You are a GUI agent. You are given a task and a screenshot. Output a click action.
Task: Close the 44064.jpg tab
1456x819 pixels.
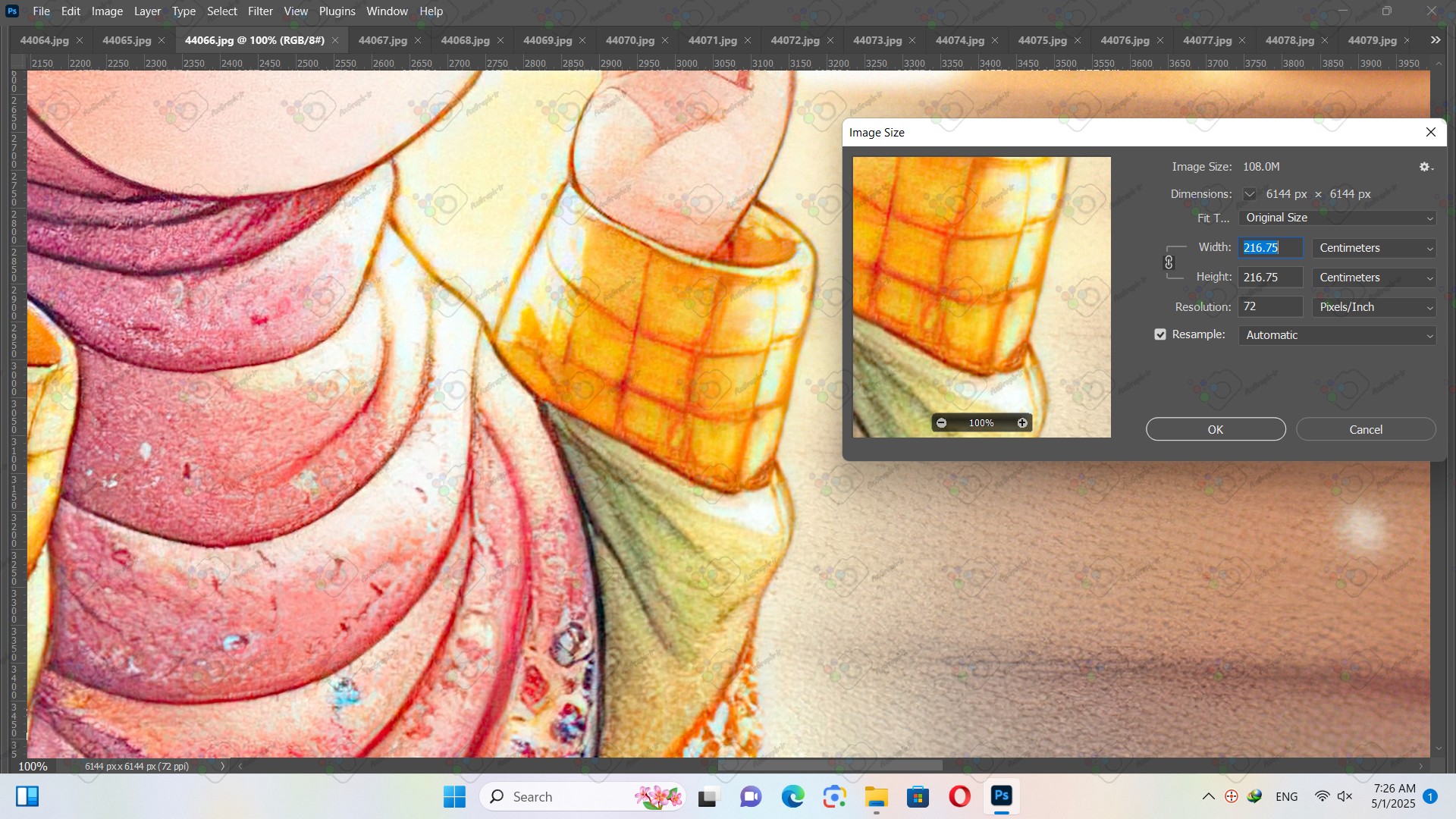(x=80, y=40)
